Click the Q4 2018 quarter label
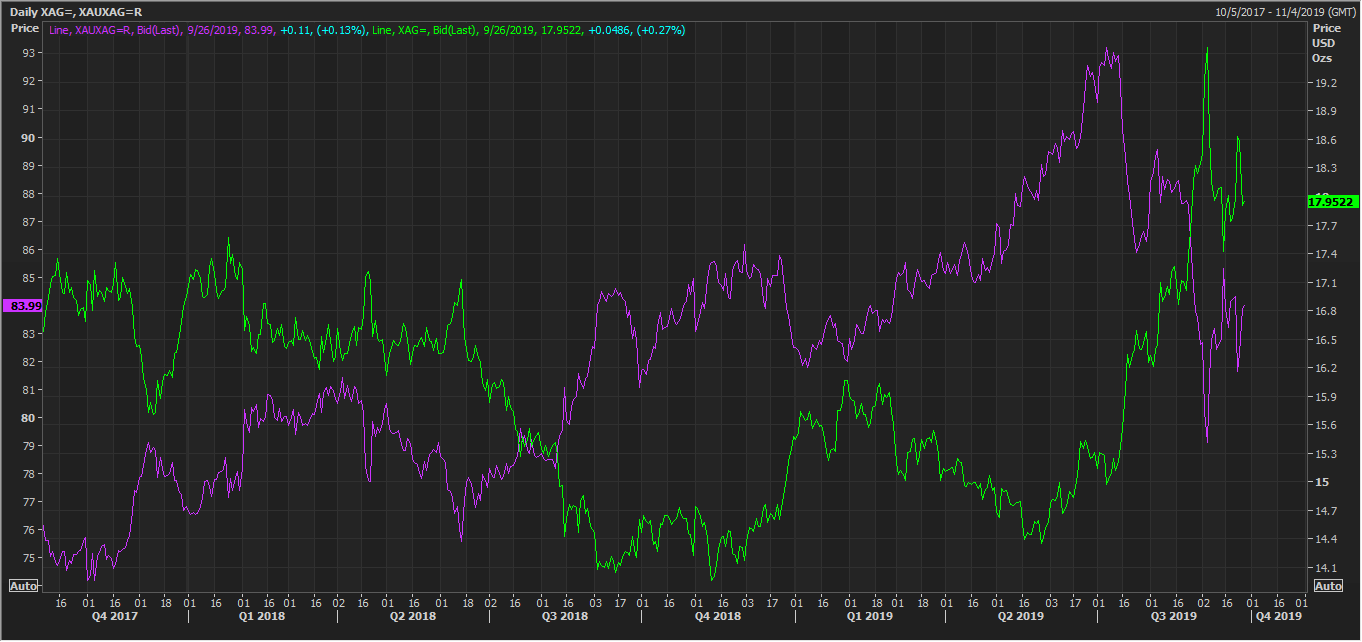1362x642 pixels. 718,617
